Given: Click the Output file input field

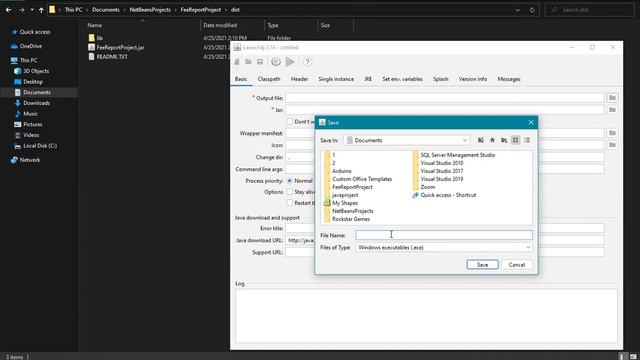Looking at the screenshot, I should tap(444, 98).
